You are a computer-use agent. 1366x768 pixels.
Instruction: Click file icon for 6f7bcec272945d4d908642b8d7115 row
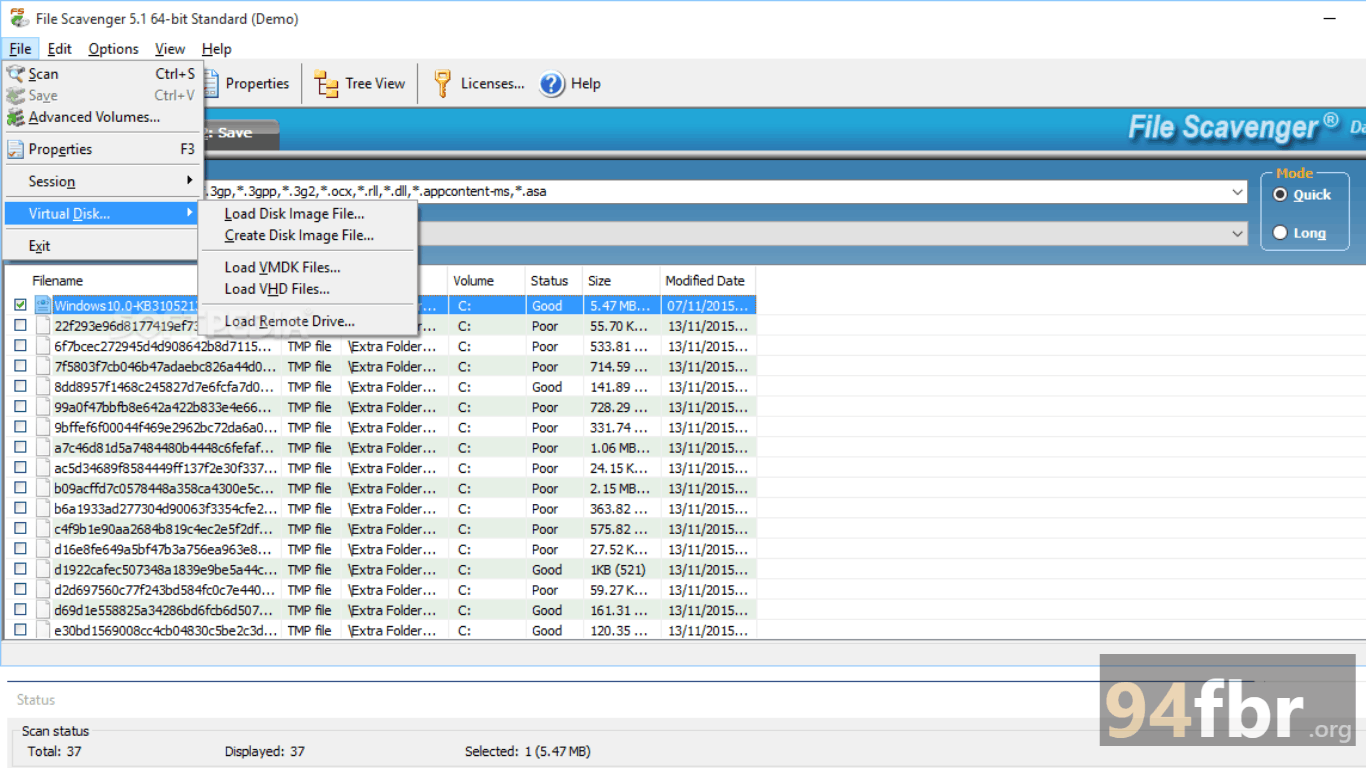(43, 346)
